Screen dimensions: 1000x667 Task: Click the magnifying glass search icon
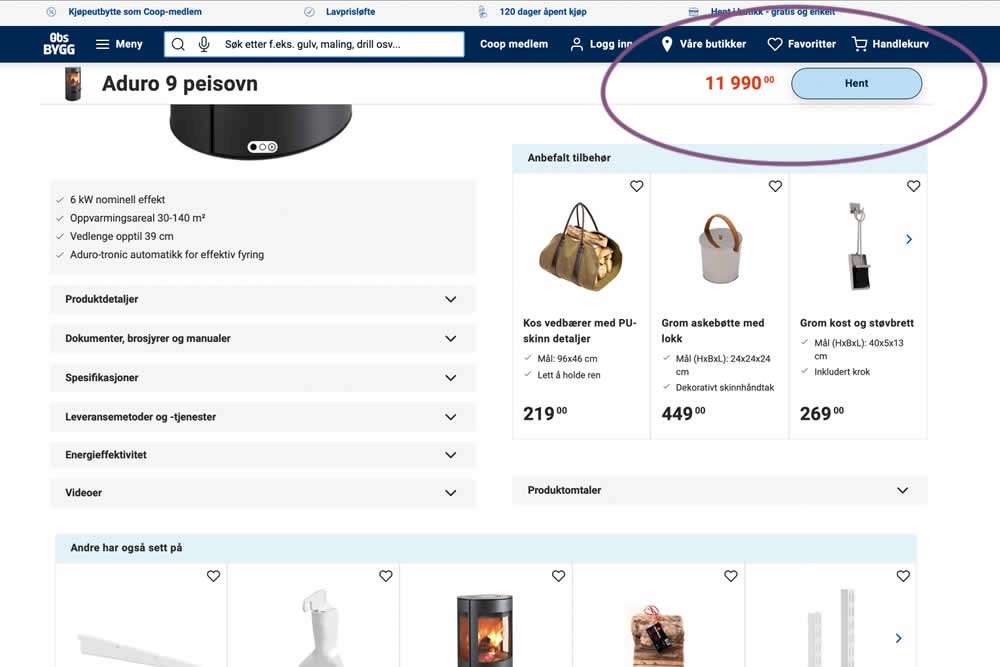coord(179,44)
